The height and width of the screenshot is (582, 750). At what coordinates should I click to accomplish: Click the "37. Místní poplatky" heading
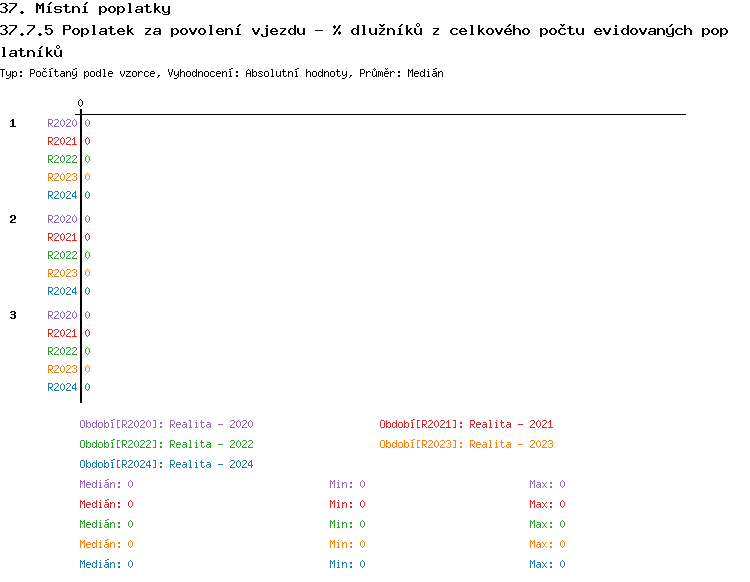[x=85, y=9]
